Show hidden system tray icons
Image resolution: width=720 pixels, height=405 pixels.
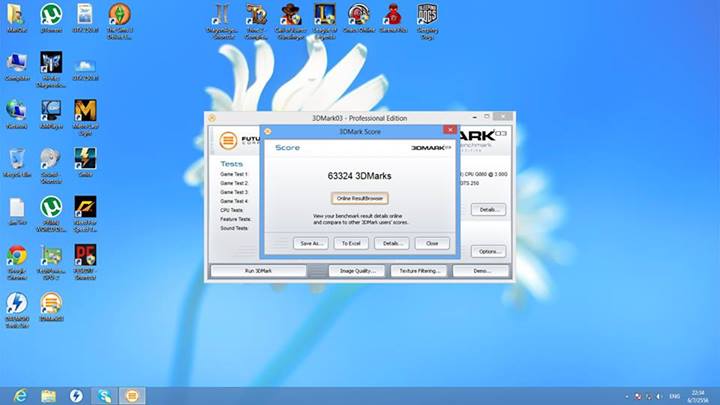(x=627, y=396)
